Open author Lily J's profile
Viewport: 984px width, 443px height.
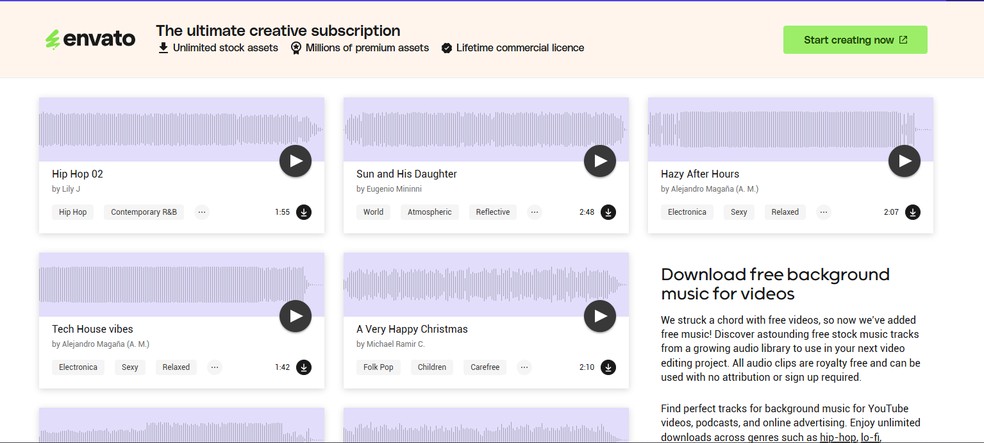[x=71, y=189]
